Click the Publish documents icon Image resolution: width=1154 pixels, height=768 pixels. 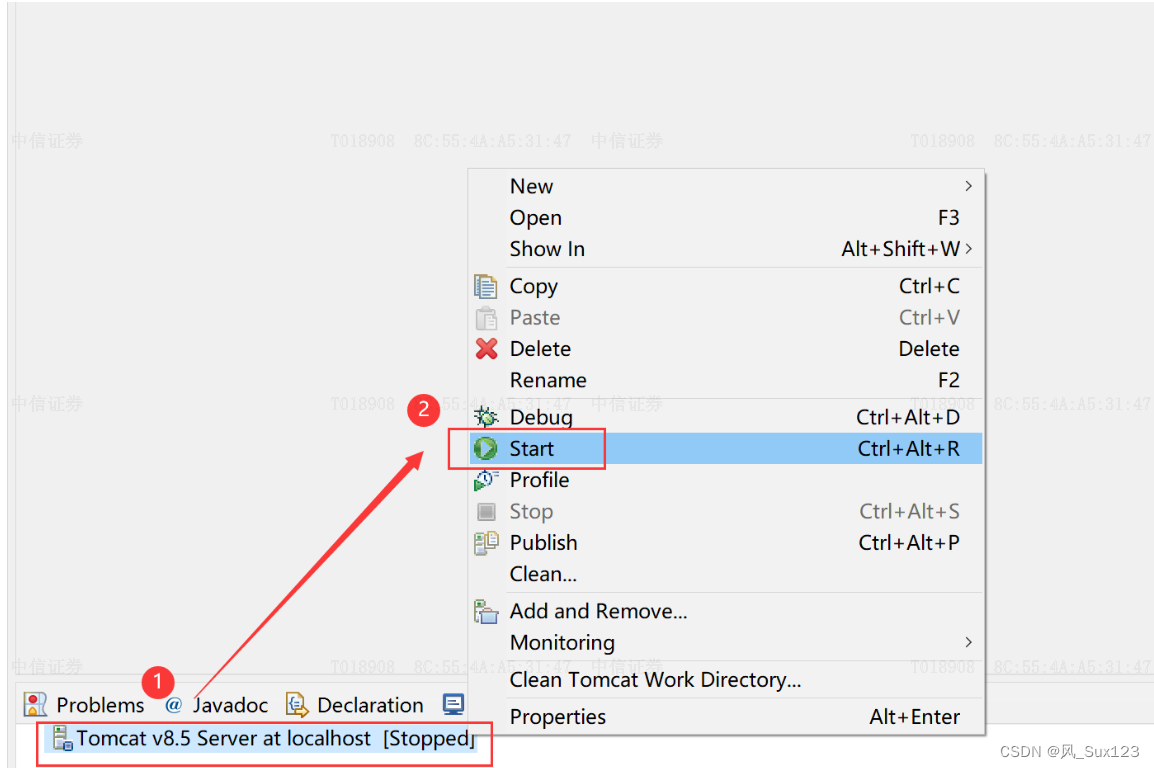[x=486, y=543]
